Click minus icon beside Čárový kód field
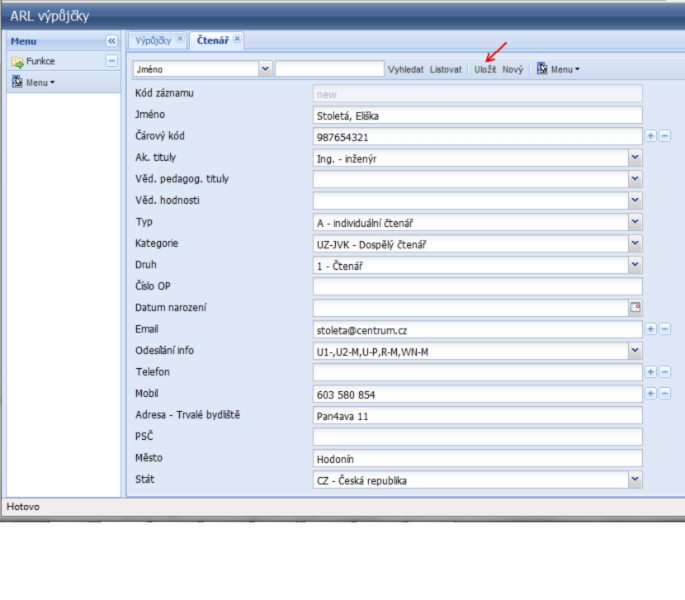Viewport: 685px width, 600px height. (665, 136)
